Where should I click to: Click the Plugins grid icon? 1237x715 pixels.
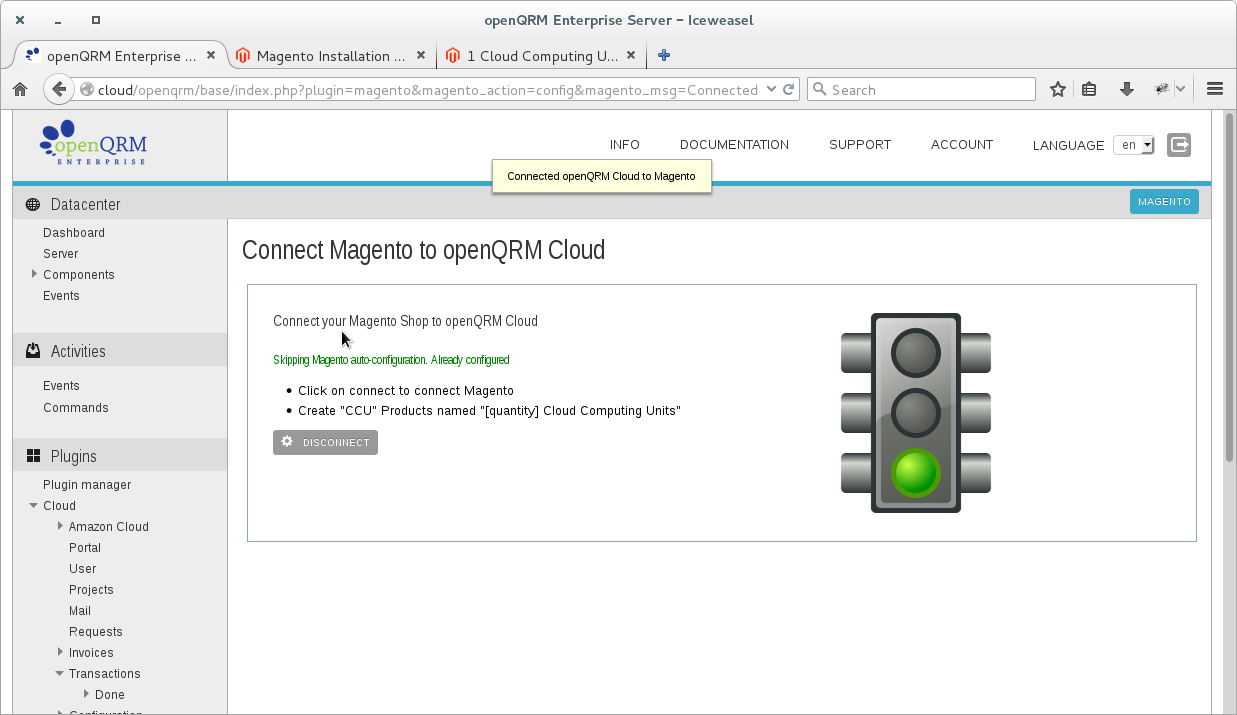pyautogui.click(x=33, y=456)
